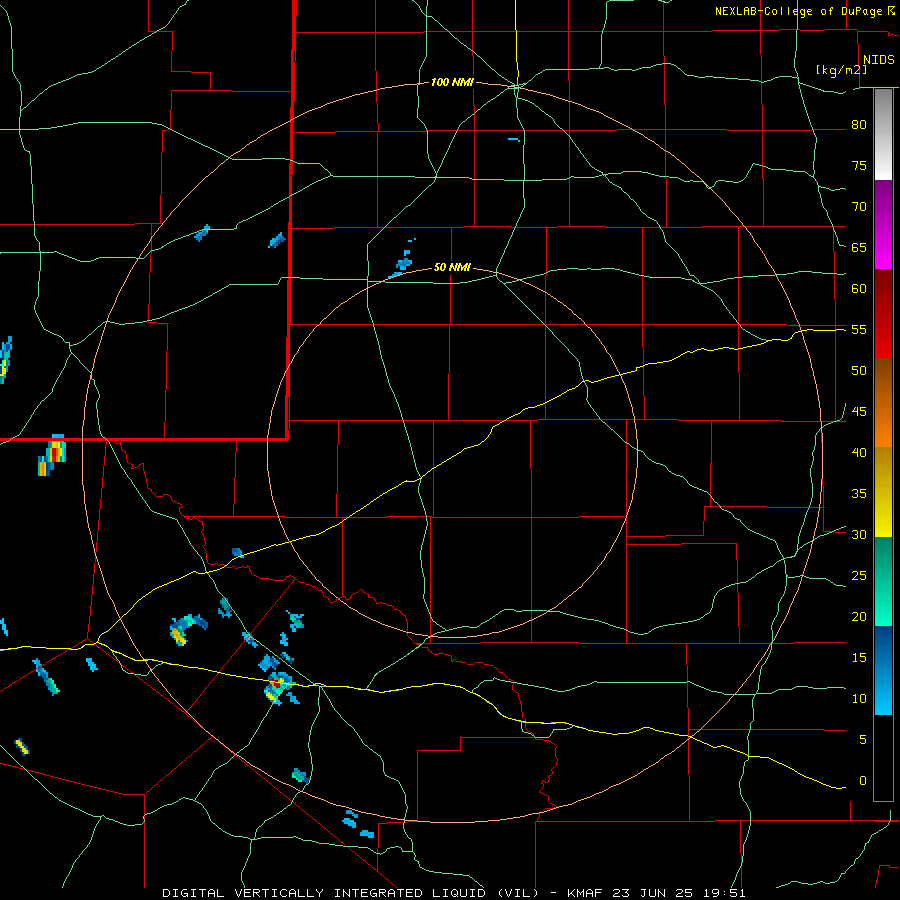
Task: Click the Digital Vertically Integrated Liquid caption
Action: click(x=352, y=893)
